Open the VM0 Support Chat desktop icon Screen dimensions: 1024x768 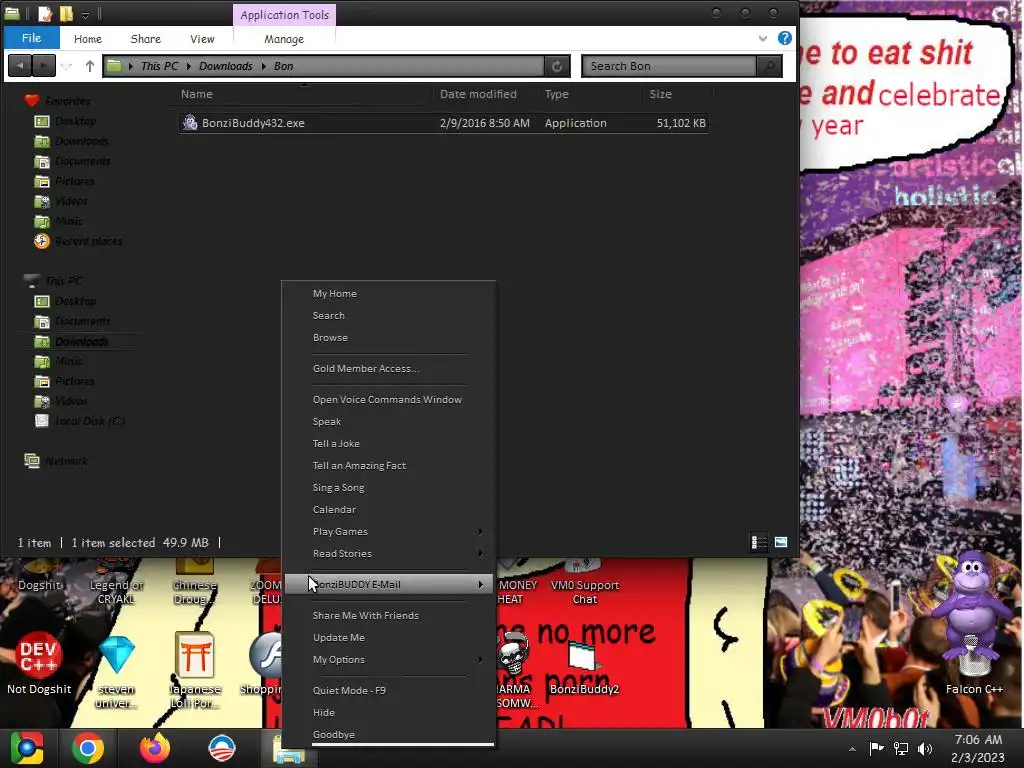(x=584, y=583)
